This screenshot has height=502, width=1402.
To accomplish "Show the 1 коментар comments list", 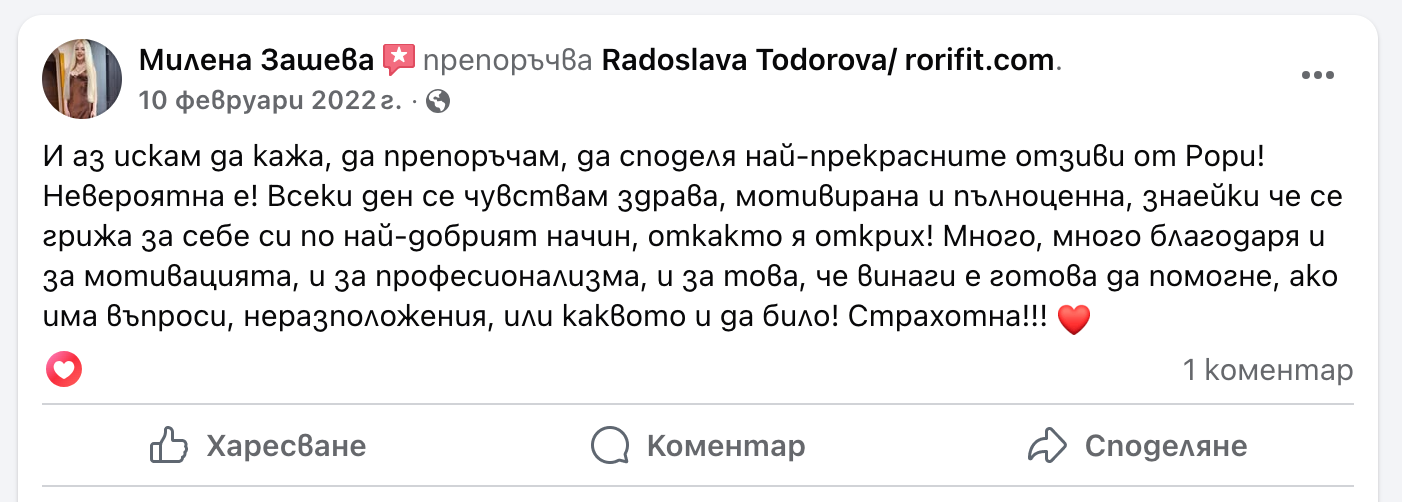I will coord(1267,371).
